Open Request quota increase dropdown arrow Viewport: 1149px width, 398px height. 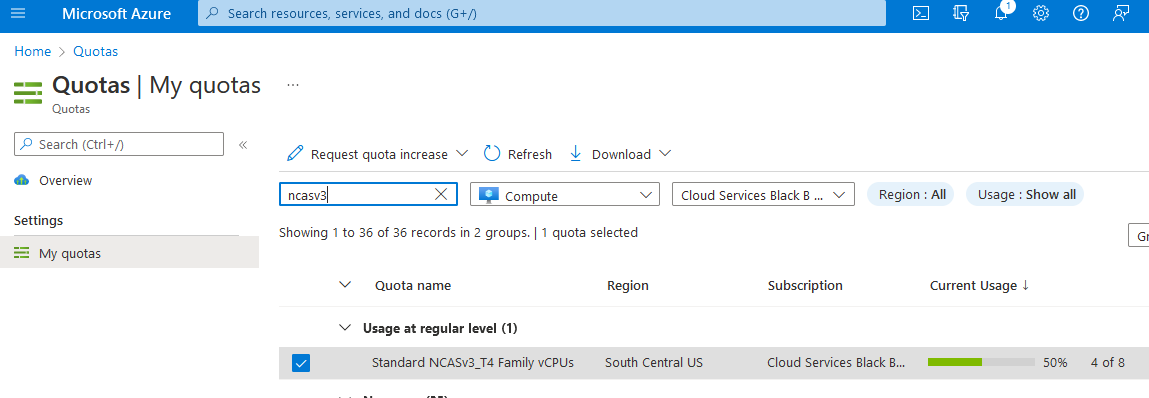tap(462, 154)
